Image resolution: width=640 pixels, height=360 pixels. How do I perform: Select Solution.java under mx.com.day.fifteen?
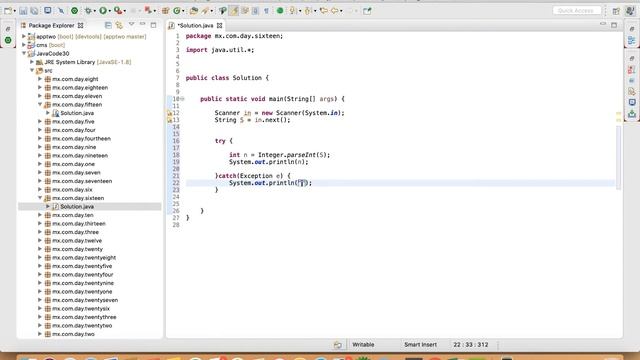click(x=77, y=113)
